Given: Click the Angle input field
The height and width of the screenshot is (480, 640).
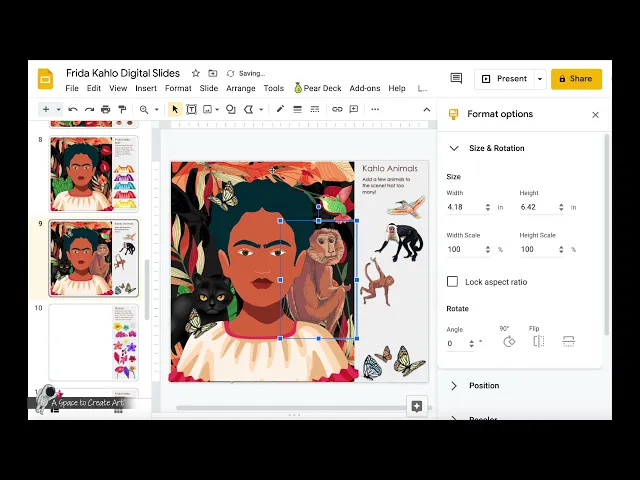Looking at the screenshot, I should point(457,343).
